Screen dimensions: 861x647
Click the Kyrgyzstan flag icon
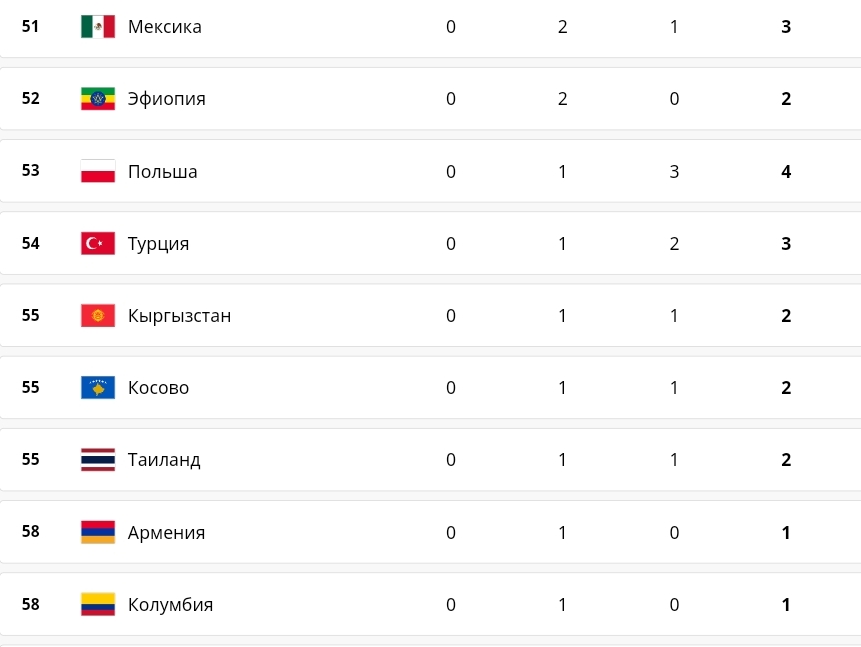pos(98,316)
